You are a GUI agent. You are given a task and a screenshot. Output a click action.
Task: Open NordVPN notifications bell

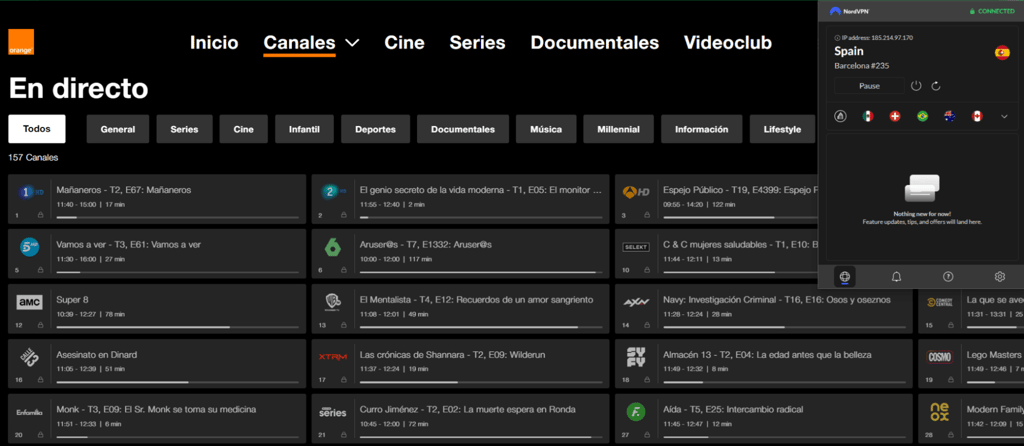[897, 277]
